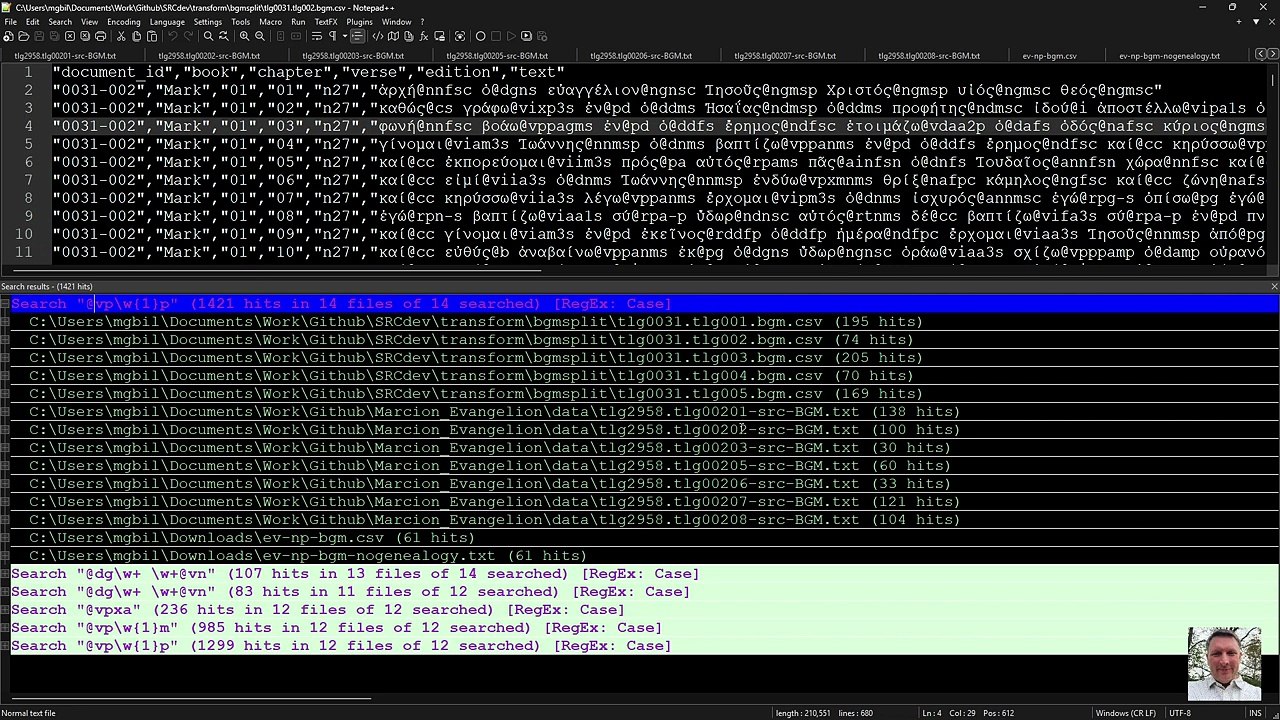The width and height of the screenshot is (1280, 720).
Task: Open the Document Map toolbar icon
Action: (x=393, y=36)
